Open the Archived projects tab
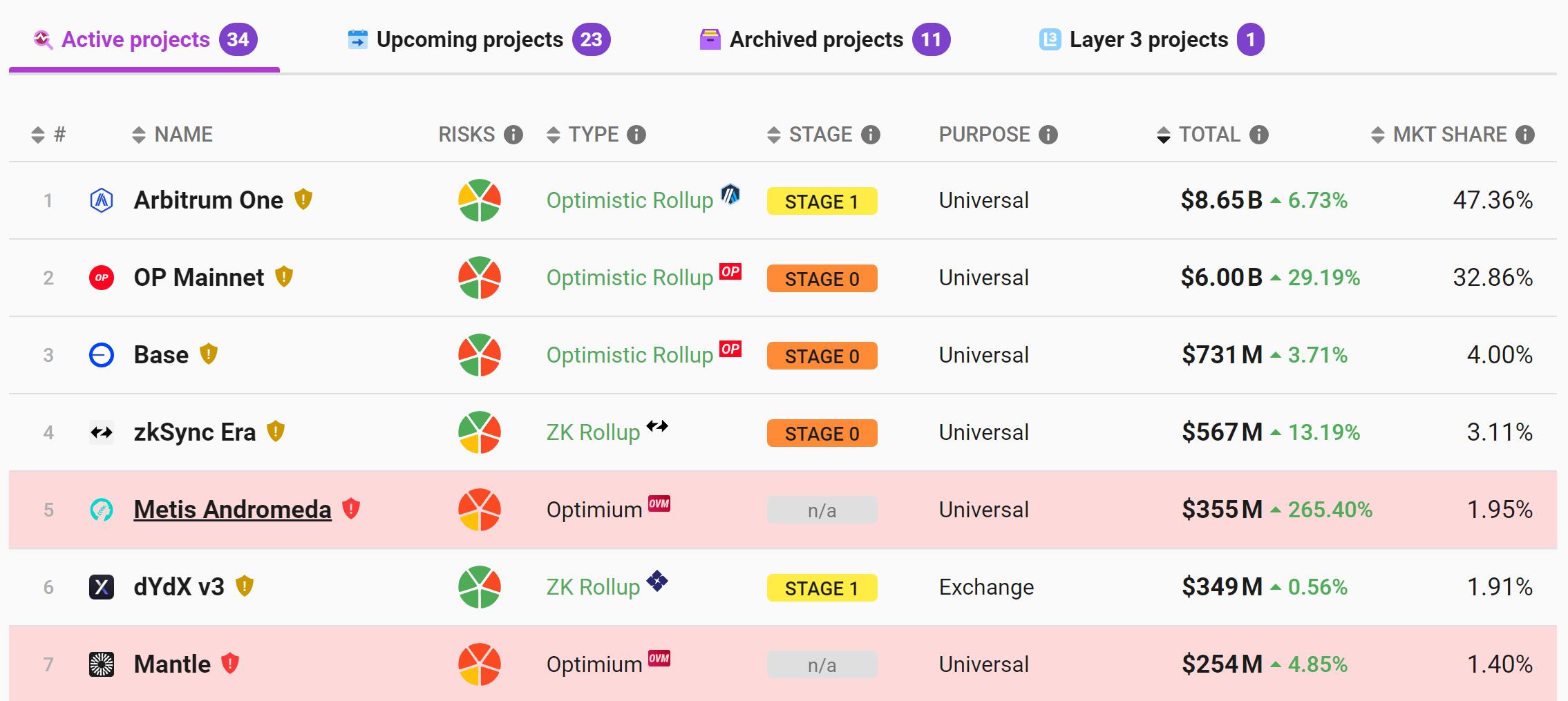The height and width of the screenshot is (701, 1568). (824, 40)
